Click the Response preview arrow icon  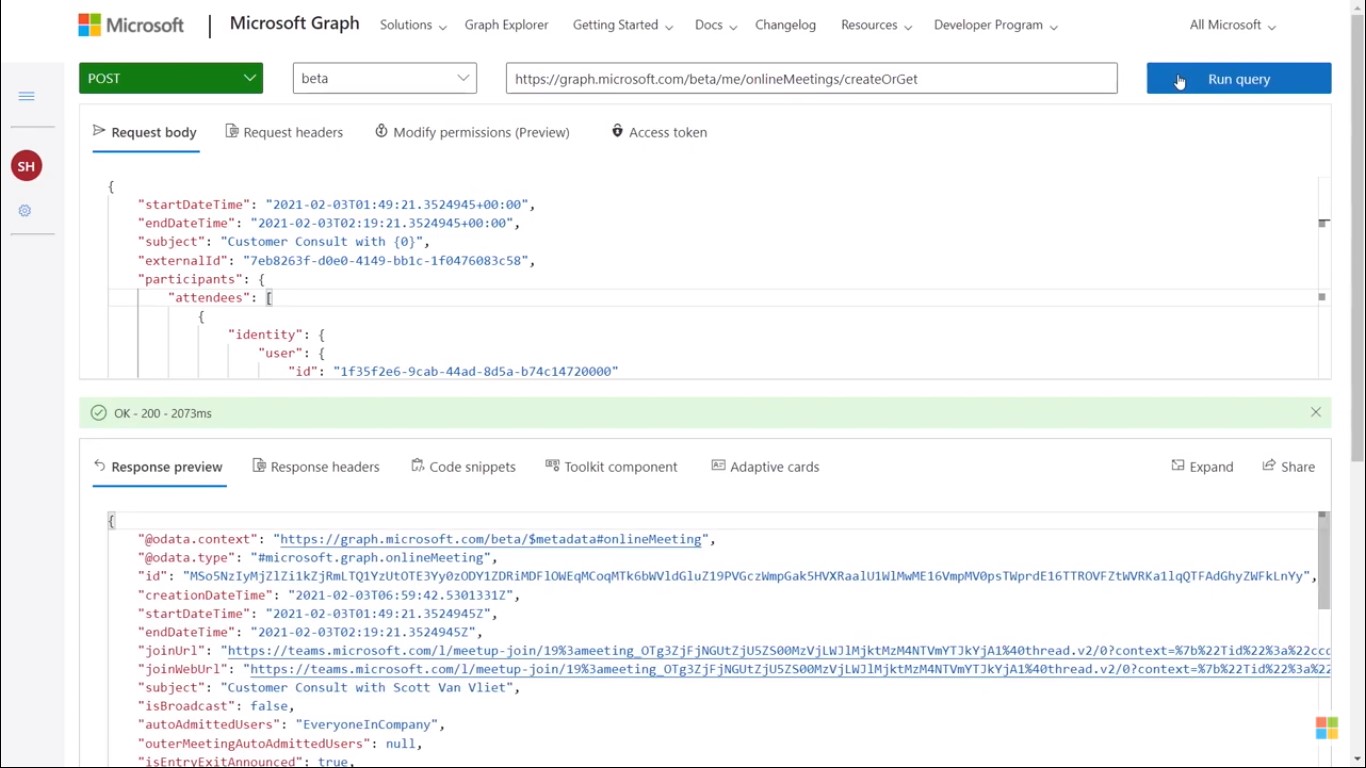pyautogui.click(x=99, y=466)
